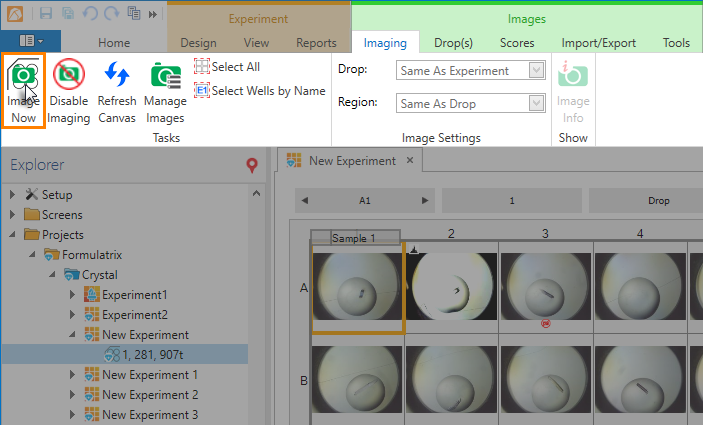Click the application logo icon
Image resolution: width=703 pixels, height=425 pixels.
click(x=15, y=14)
